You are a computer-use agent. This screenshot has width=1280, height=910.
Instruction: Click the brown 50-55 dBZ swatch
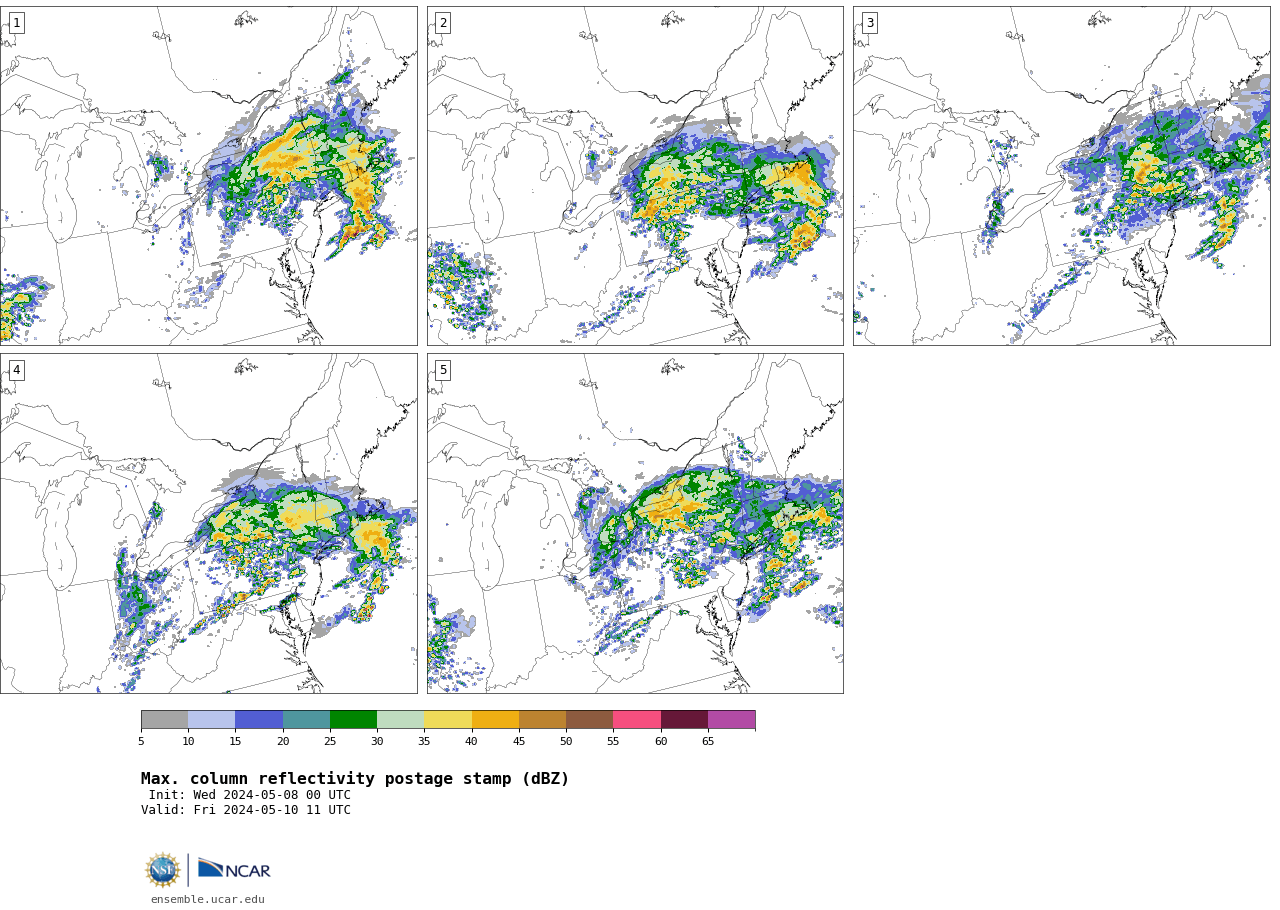pos(589,720)
